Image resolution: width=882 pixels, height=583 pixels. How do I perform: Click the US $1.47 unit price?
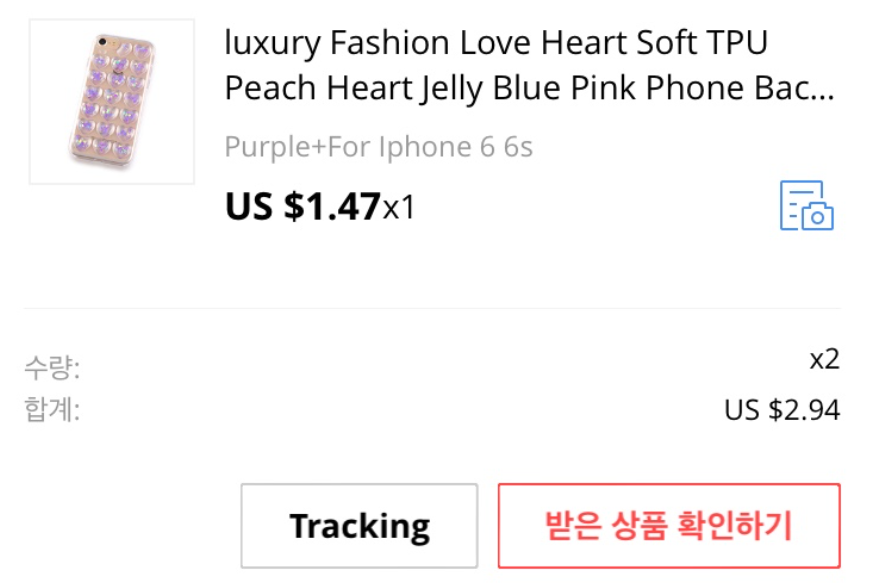[x=303, y=206]
